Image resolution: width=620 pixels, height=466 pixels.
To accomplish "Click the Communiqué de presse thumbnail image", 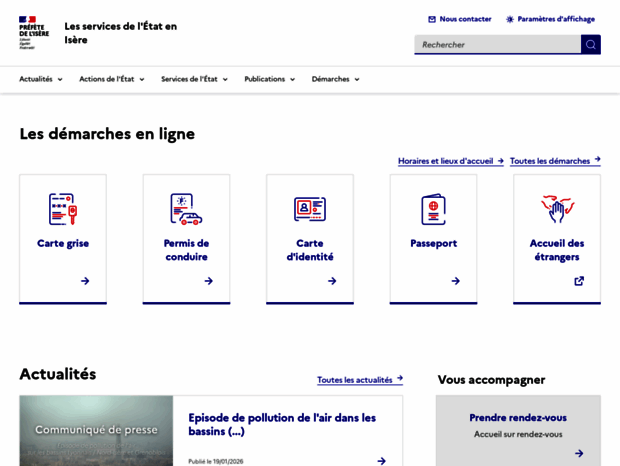I will click(x=96, y=430).
